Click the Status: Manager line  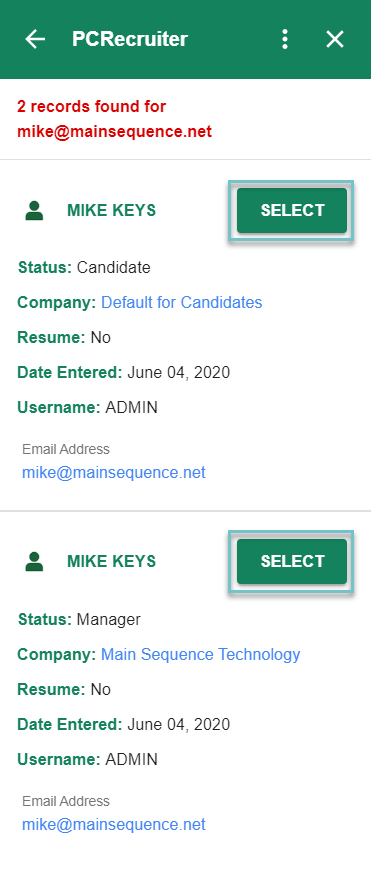[79, 619]
